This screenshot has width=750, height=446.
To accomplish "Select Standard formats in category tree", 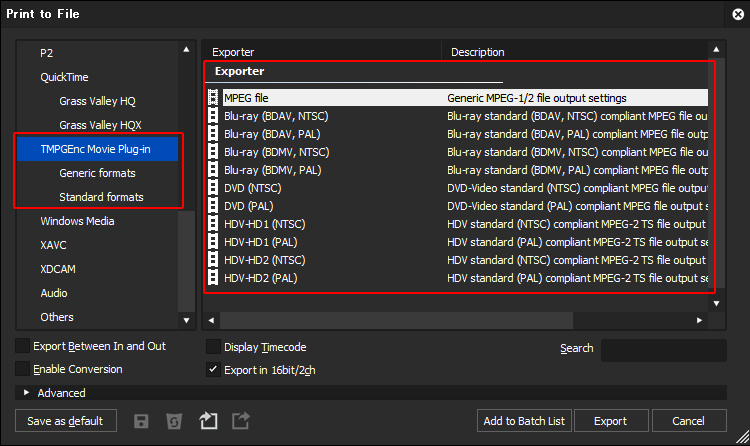I will (x=101, y=197).
